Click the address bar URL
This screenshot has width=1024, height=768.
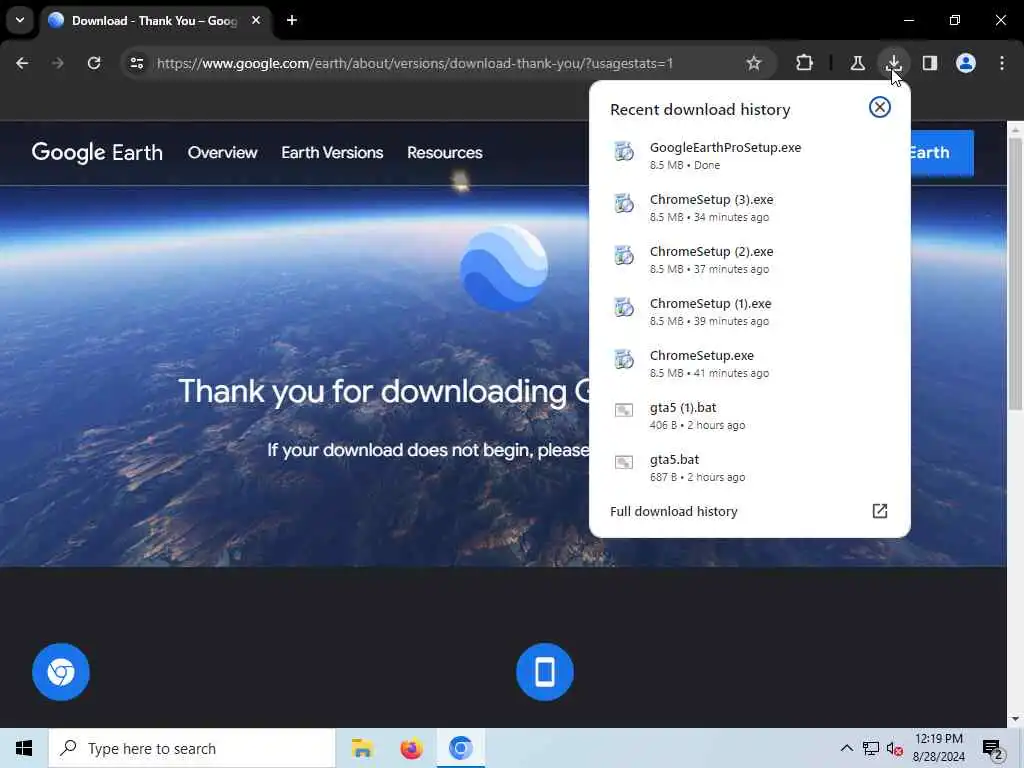coord(415,63)
